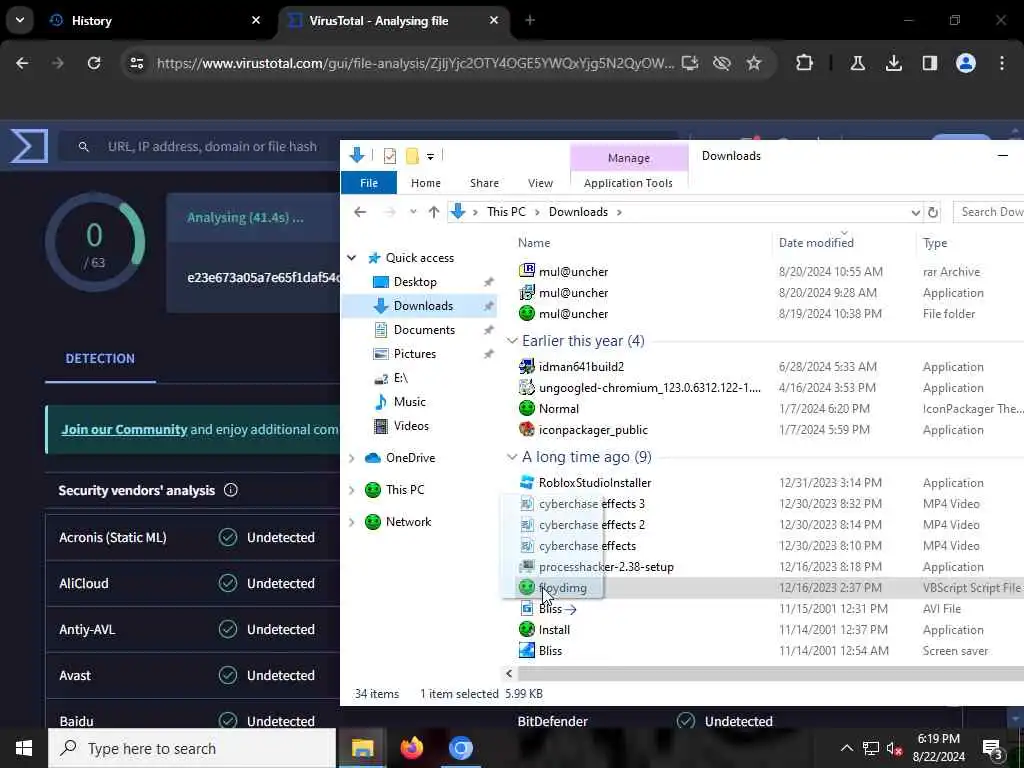
Task: Go up one folder level in Explorer
Action: pos(434,212)
